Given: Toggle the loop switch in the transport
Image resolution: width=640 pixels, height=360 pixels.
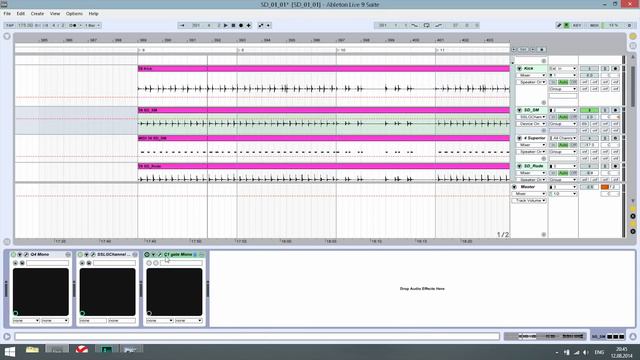Looking at the screenshot, I should pyautogui.click(x=427, y=25).
